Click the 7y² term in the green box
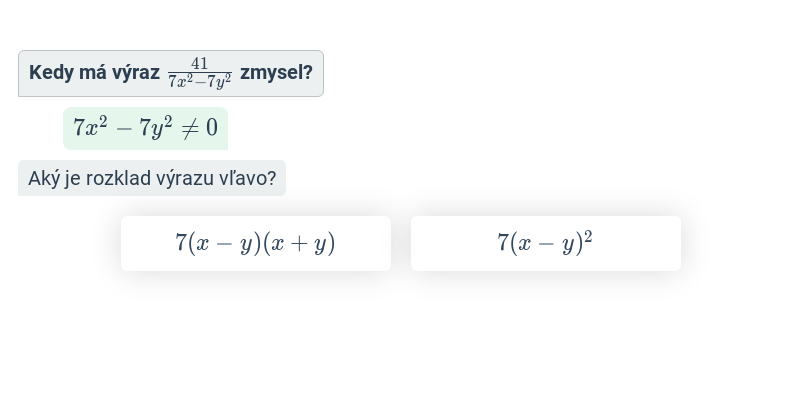The height and width of the screenshot is (400, 800). point(156,128)
